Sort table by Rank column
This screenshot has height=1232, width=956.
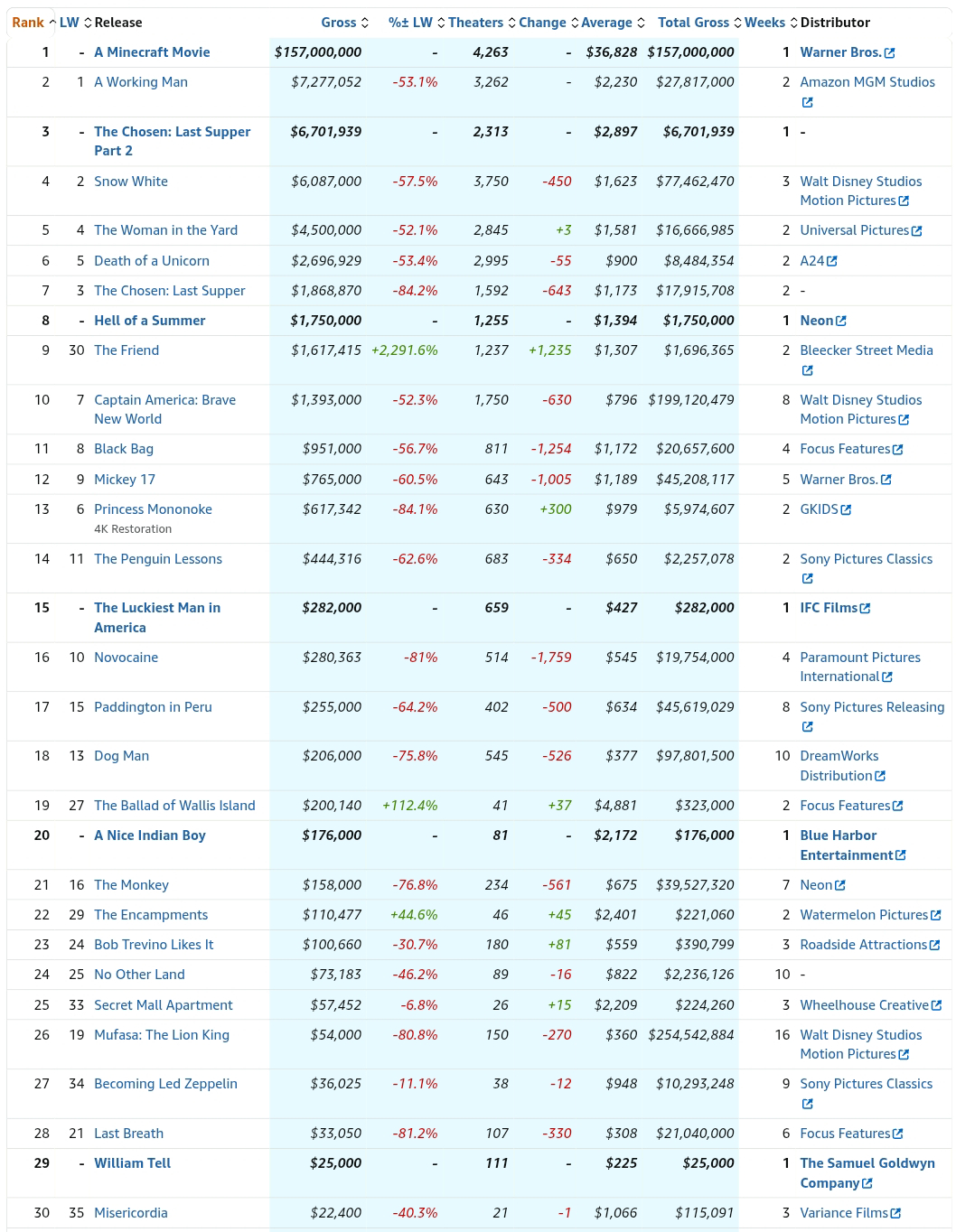click(x=33, y=23)
